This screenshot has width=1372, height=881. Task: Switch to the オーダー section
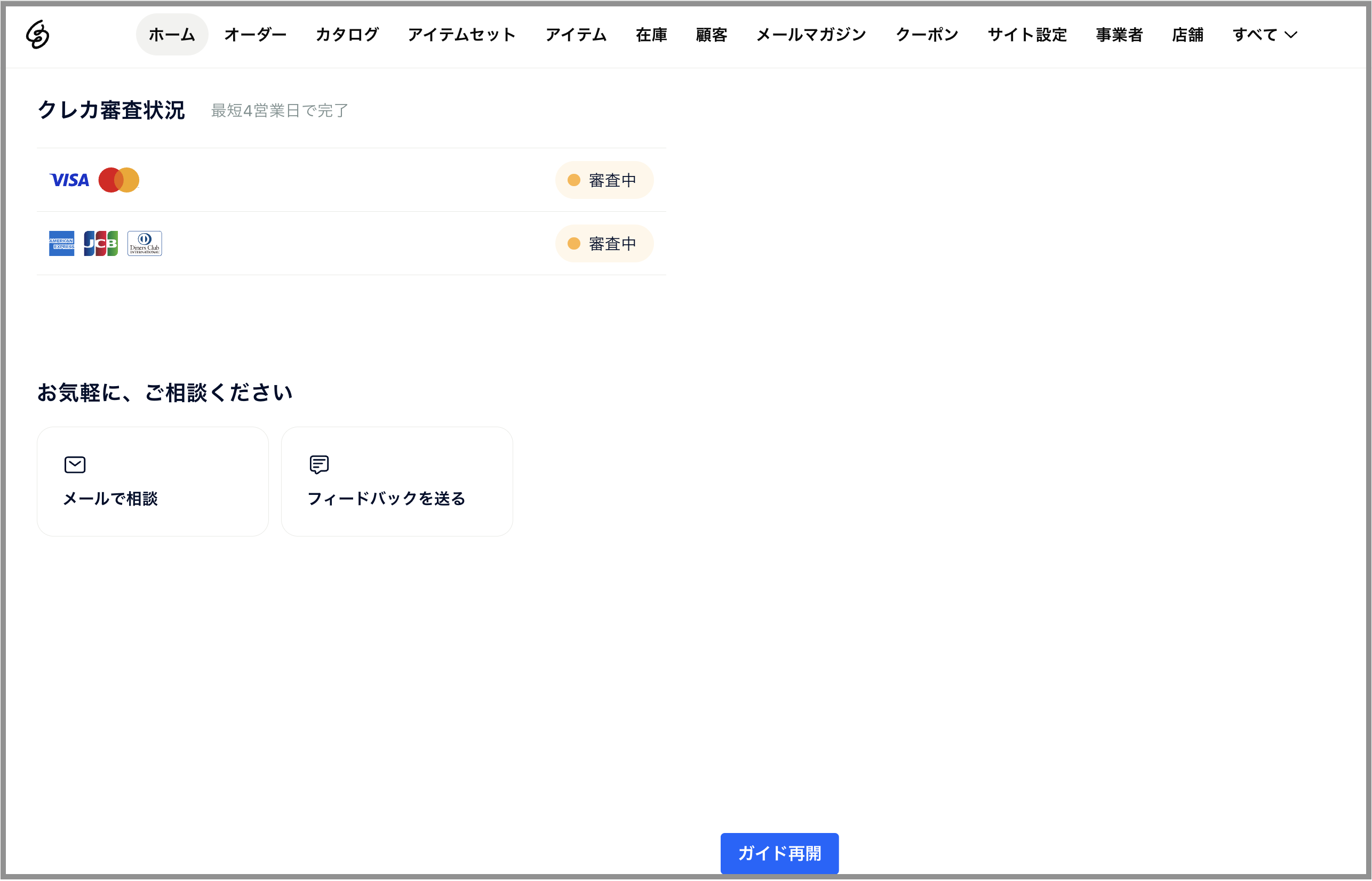tap(256, 34)
